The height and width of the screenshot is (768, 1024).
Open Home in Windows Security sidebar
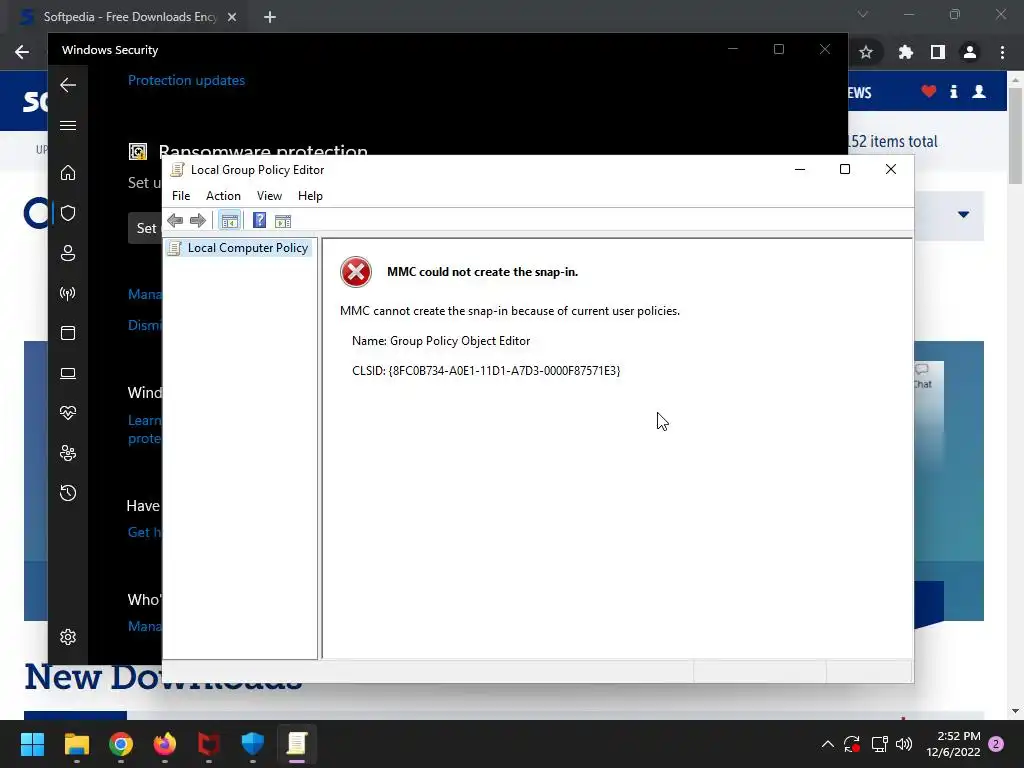point(68,172)
